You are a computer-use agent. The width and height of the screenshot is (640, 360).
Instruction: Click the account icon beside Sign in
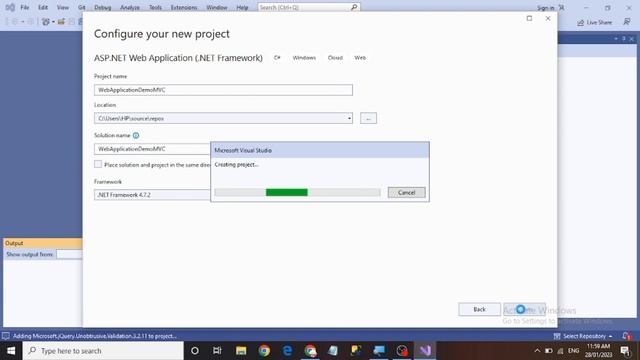pos(562,8)
